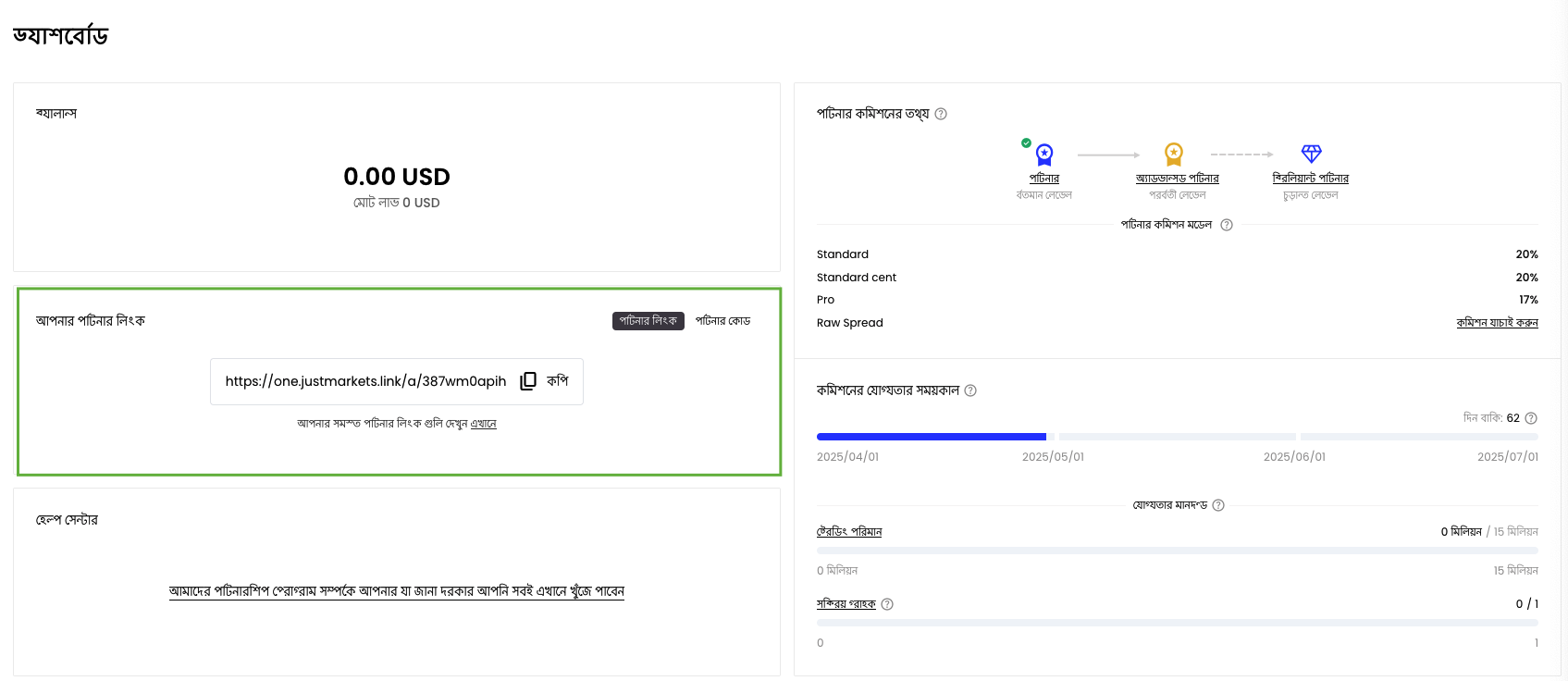
Task: Click the blue commission eligibility period progress bar
Action: pyautogui.click(x=932, y=437)
